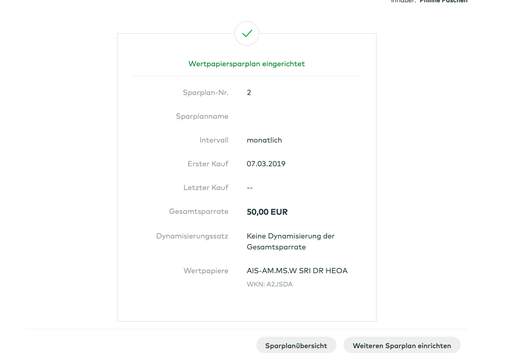This screenshot has width=515, height=360.
Task: Click the Erster Kauf label
Action: point(208,164)
